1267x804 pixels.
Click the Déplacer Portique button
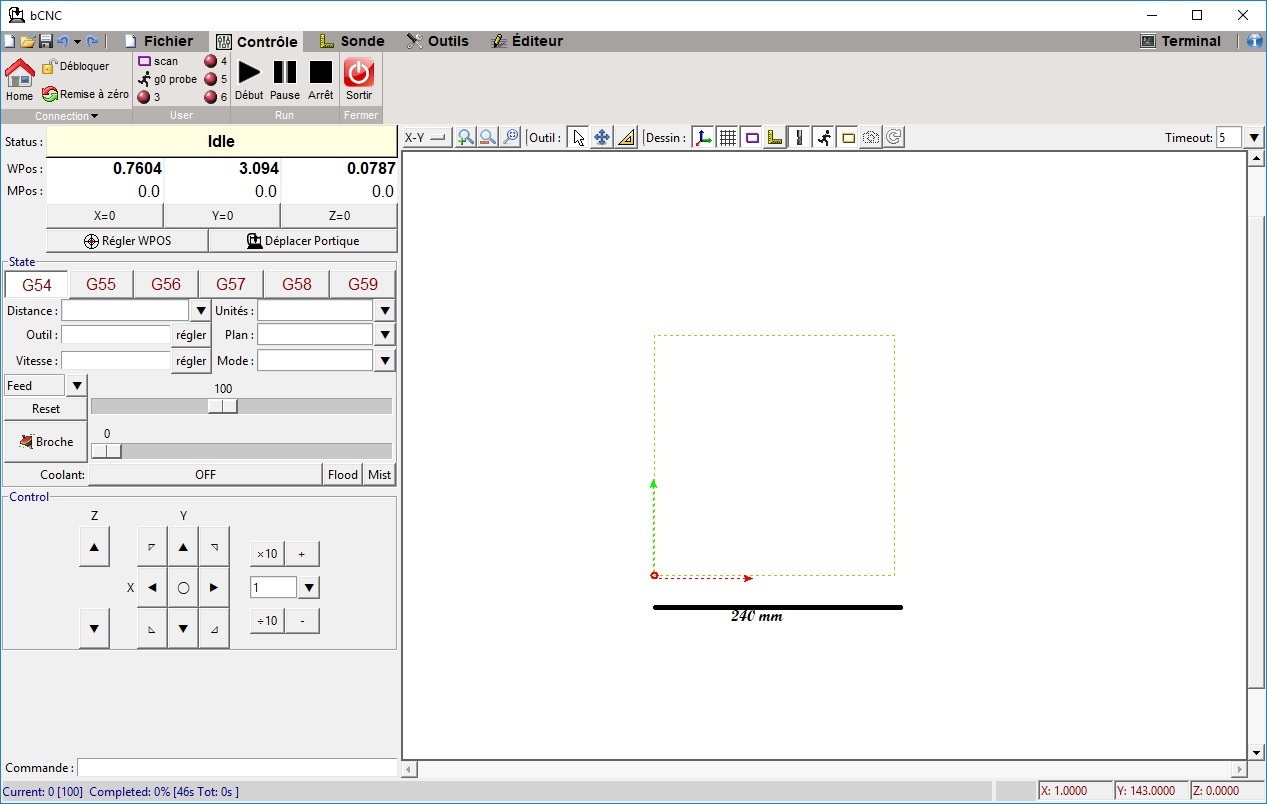pos(303,241)
